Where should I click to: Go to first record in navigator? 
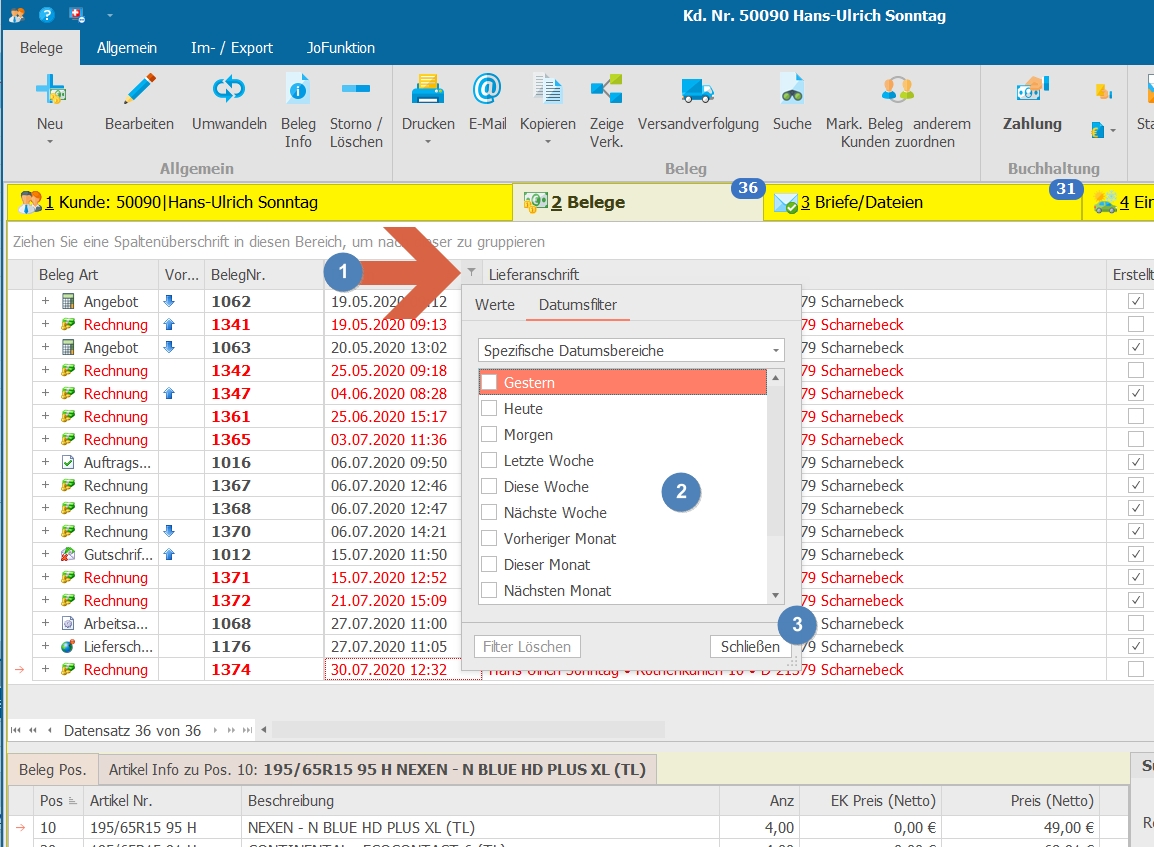click(15, 730)
